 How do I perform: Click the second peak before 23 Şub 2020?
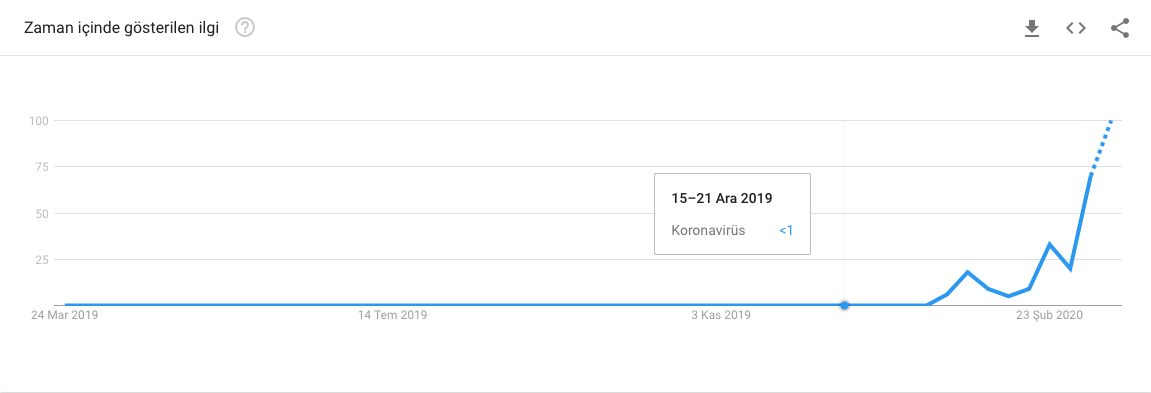click(1050, 244)
